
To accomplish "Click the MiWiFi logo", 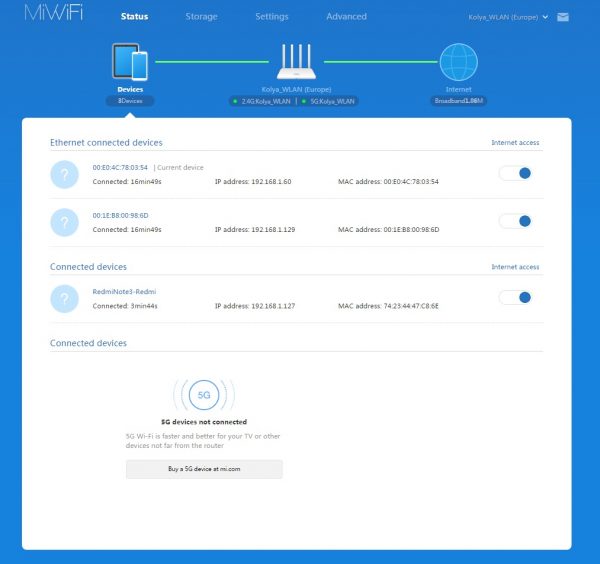I will tap(54, 13).
